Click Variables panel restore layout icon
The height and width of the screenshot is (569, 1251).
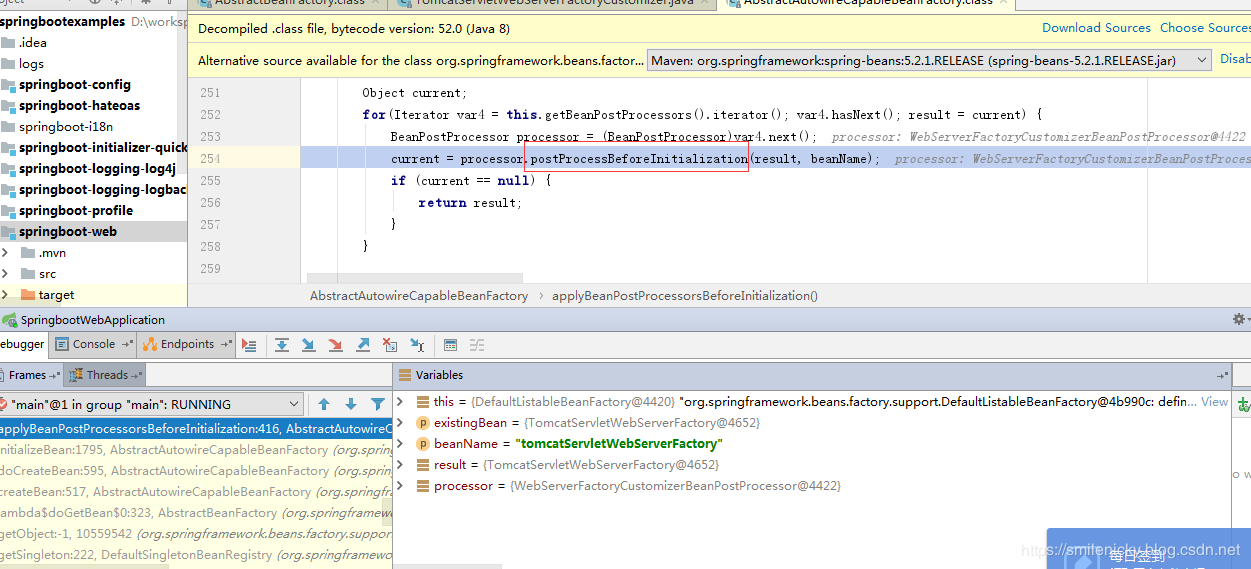pyautogui.click(x=1223, y=376)
